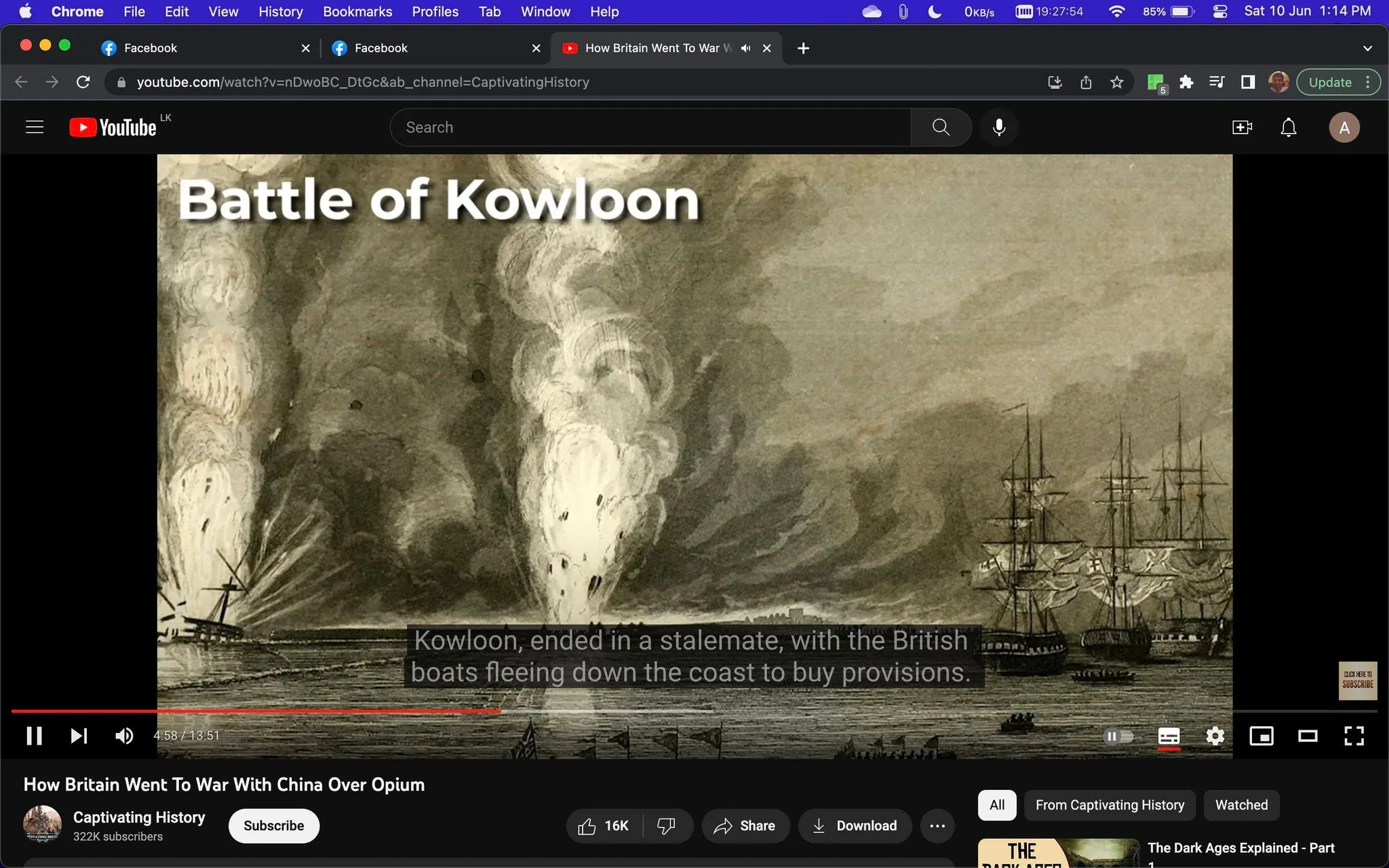Open the View menu
The height and width of the screenshot is (868, 1389).
[x=223, y=12]
